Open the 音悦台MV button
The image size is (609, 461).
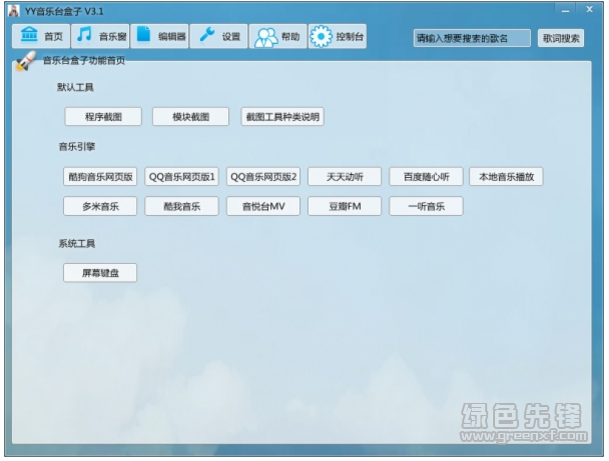pos(263,206)
